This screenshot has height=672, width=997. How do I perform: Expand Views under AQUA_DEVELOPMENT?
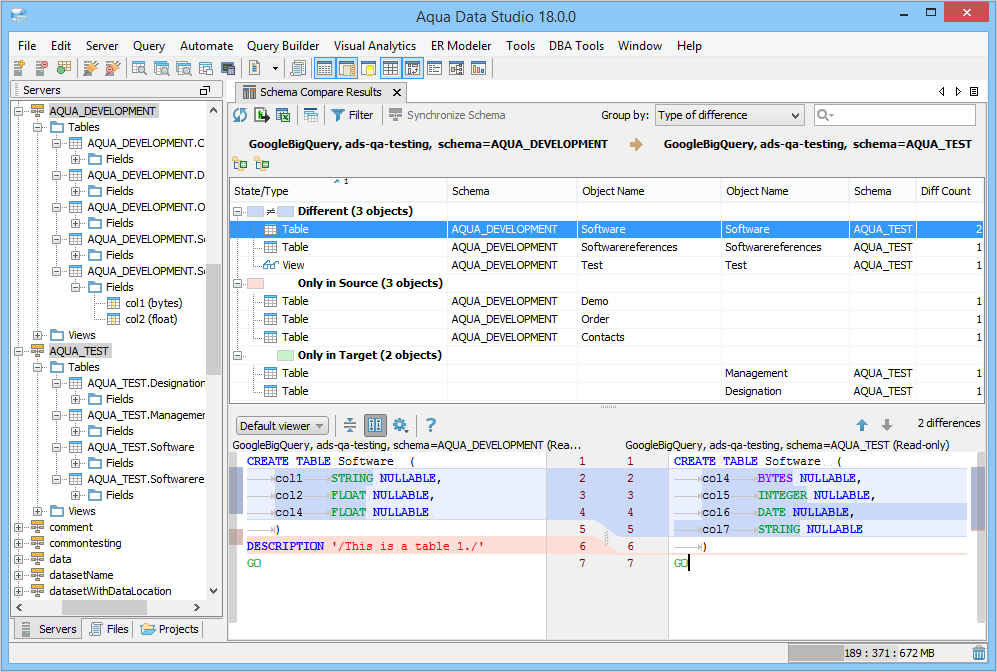(38, 335)
